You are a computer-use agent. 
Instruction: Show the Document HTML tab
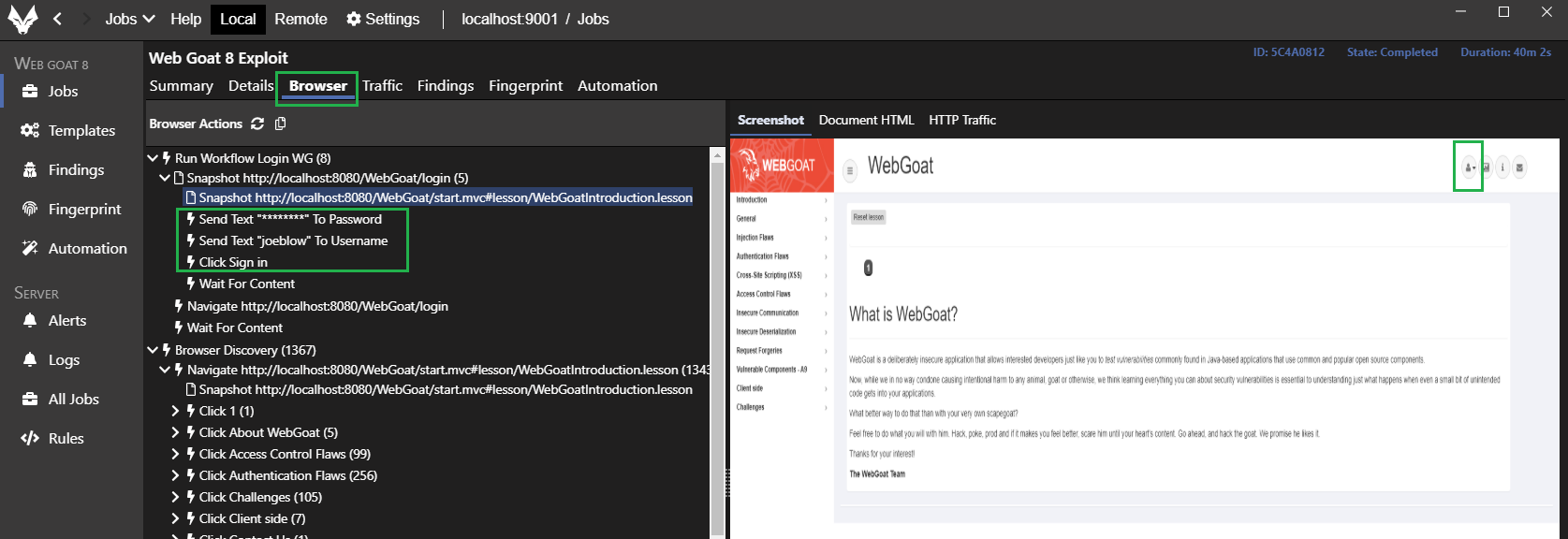point(866,120)
